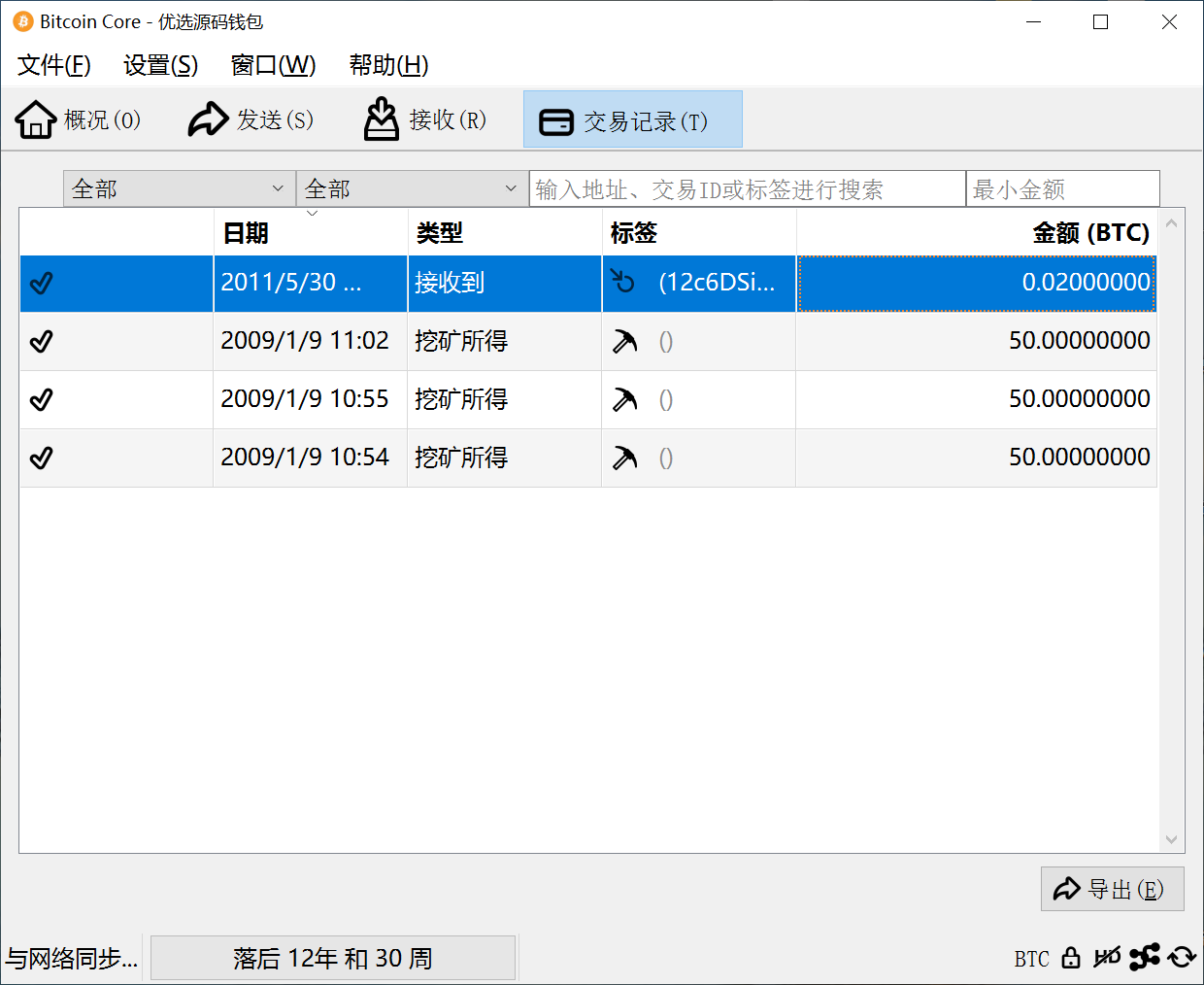Click the crossed-out HD wallet status icon
This screenshot has width=1204, height=985.
coord(1105,958)
